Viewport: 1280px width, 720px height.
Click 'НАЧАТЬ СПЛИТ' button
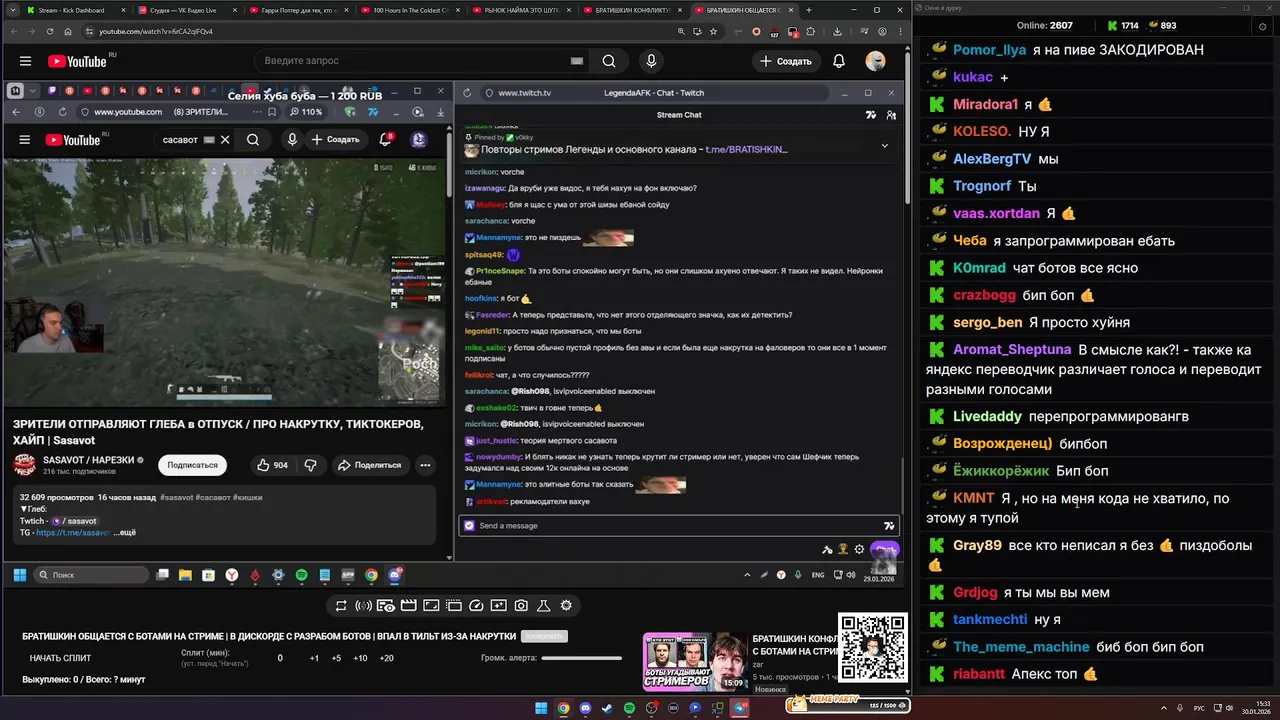point(60,658)
